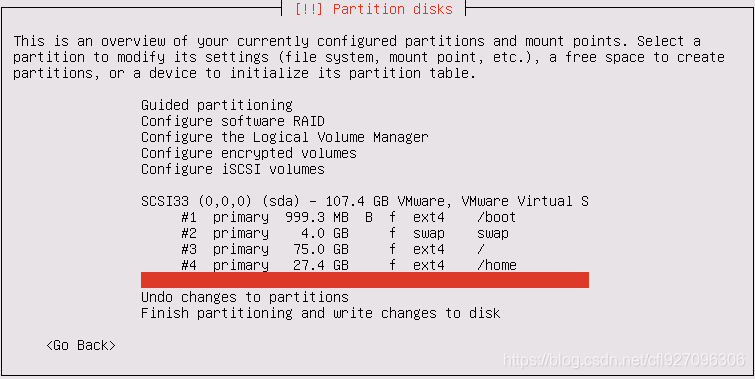Click the bootable flag B on partition #1
The height and width of the screenshot is (379, 755).
[369, 217]
